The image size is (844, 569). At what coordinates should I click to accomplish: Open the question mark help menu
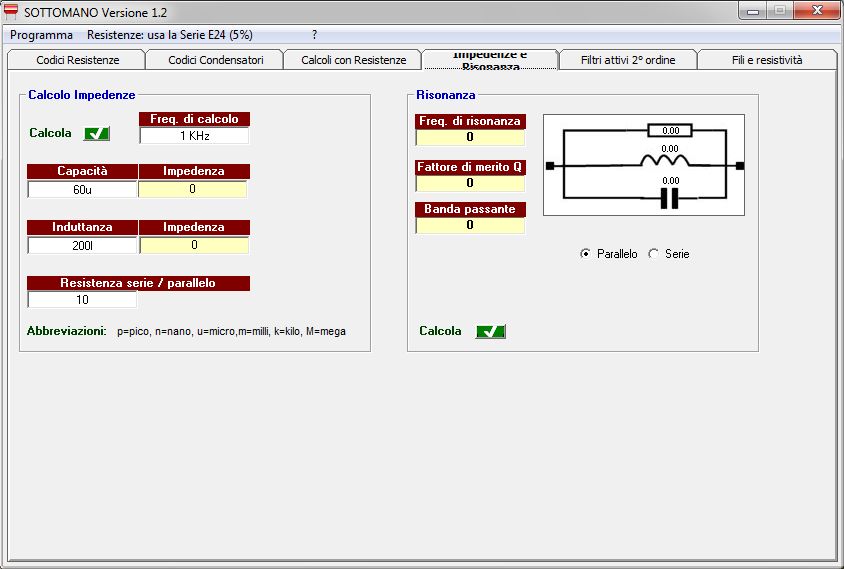point(314,34)
